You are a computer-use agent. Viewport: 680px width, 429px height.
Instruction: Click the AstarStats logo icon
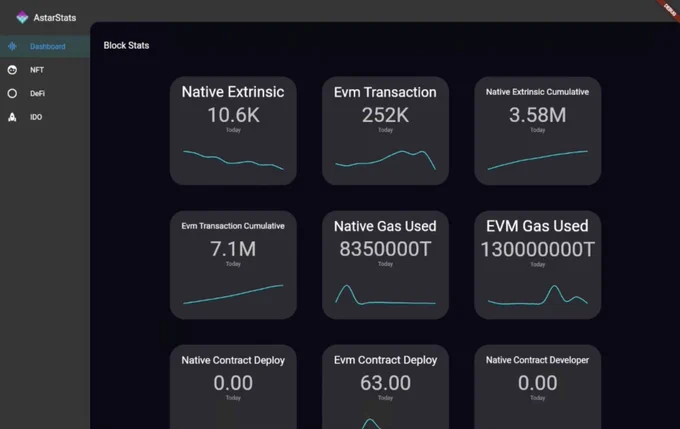(x=22, y=17)
